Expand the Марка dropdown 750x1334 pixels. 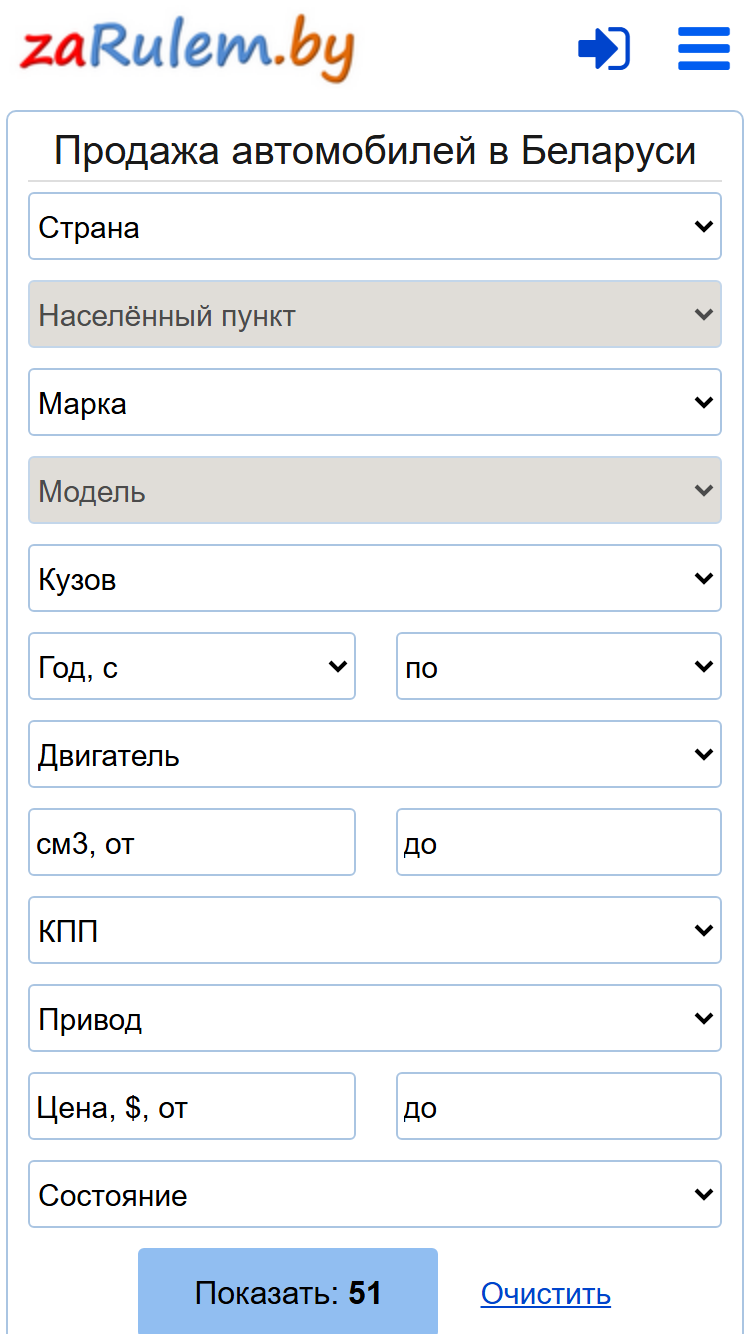coord(375,402)
